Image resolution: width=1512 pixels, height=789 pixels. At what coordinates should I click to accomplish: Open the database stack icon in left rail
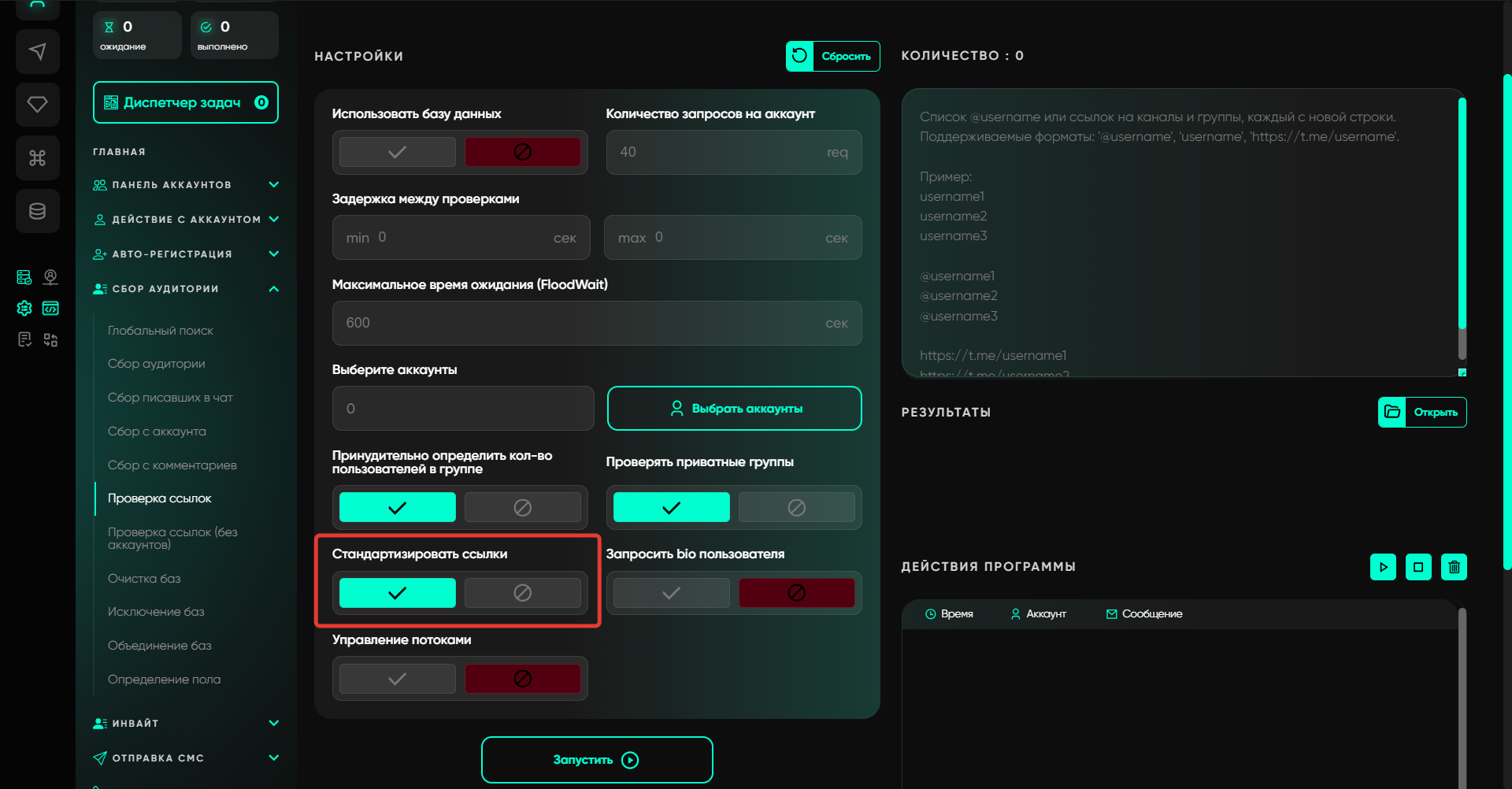[x=37, y=211]
